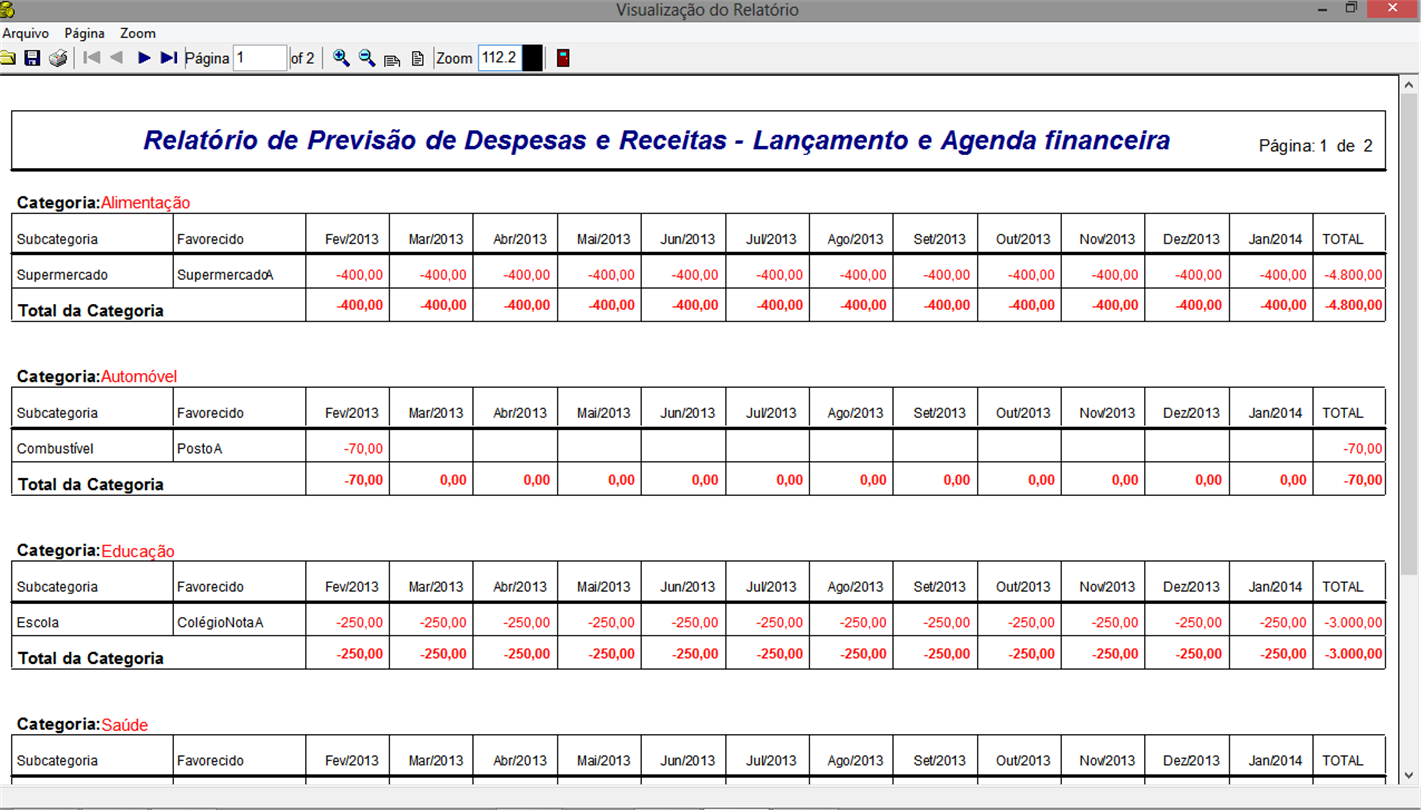This screenshot has width=1421, height=810.
Task: Restore the window using the title bar button
Action: pos(1351,8)
